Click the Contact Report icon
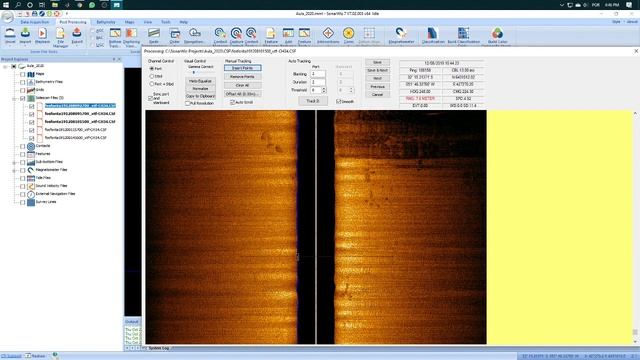 (x=251, y=33)
